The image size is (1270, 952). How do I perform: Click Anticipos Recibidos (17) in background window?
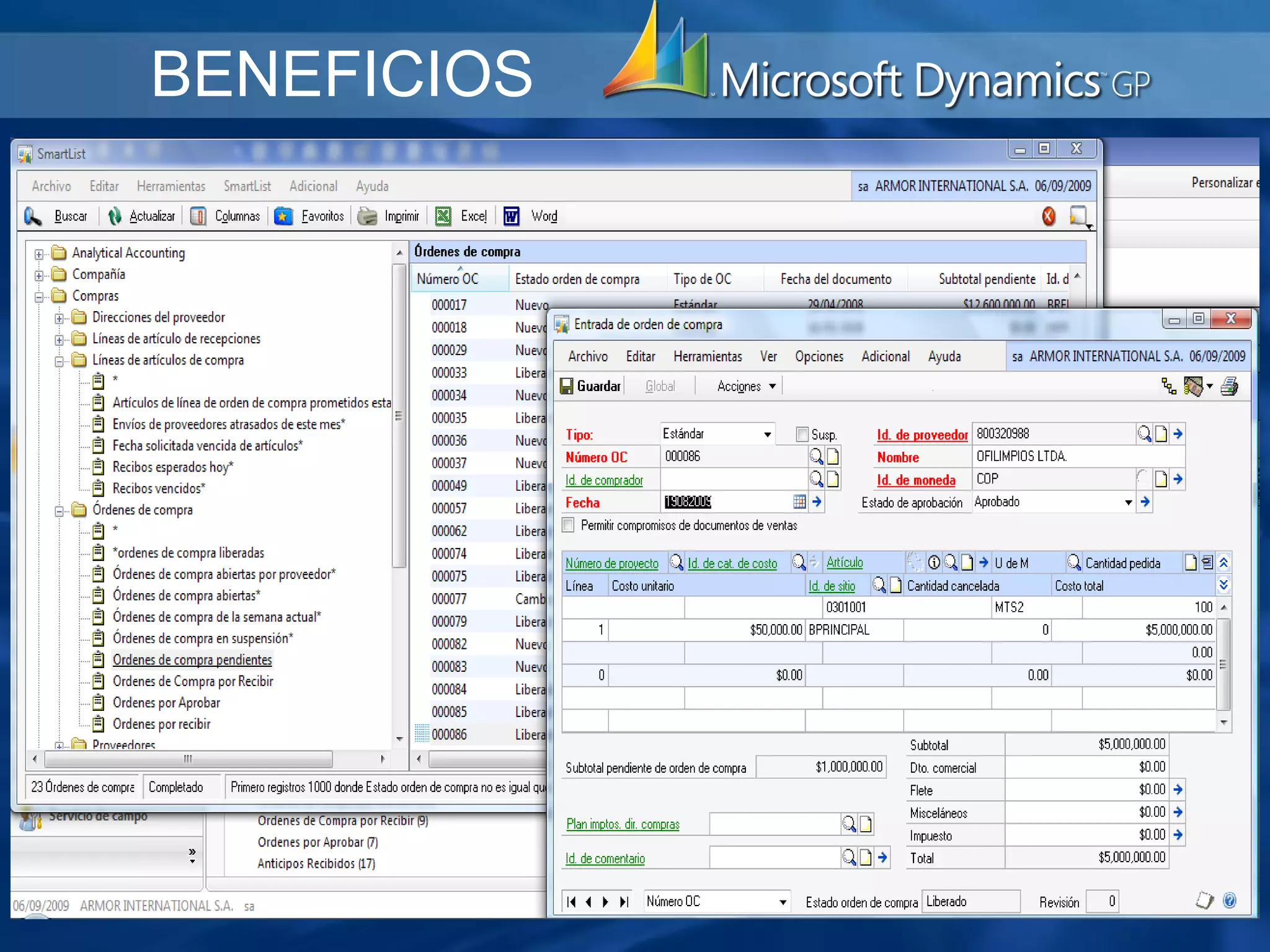click(316, 863)
